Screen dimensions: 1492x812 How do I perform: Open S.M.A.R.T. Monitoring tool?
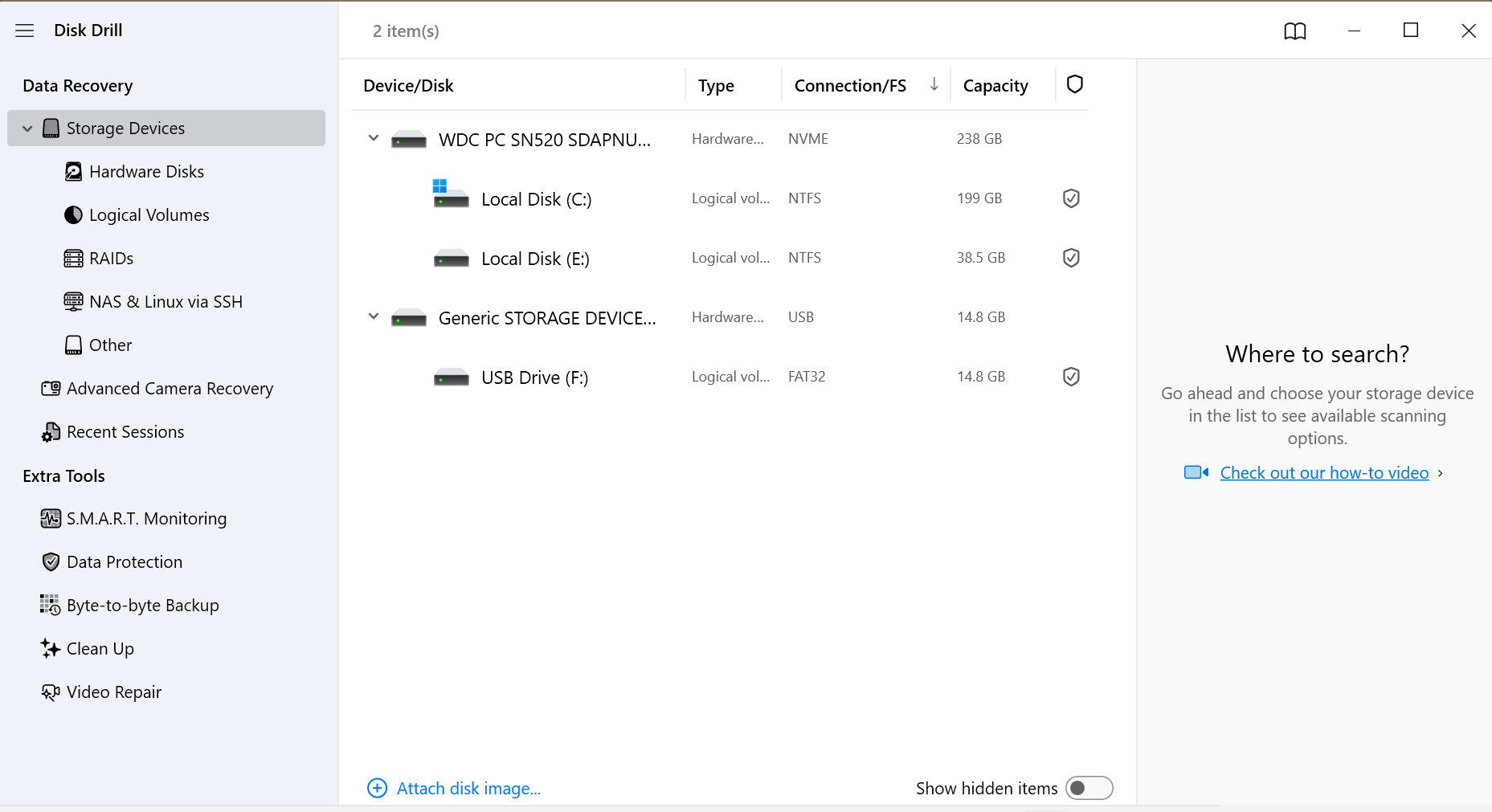pyautogui.click(x=147, y=519)
